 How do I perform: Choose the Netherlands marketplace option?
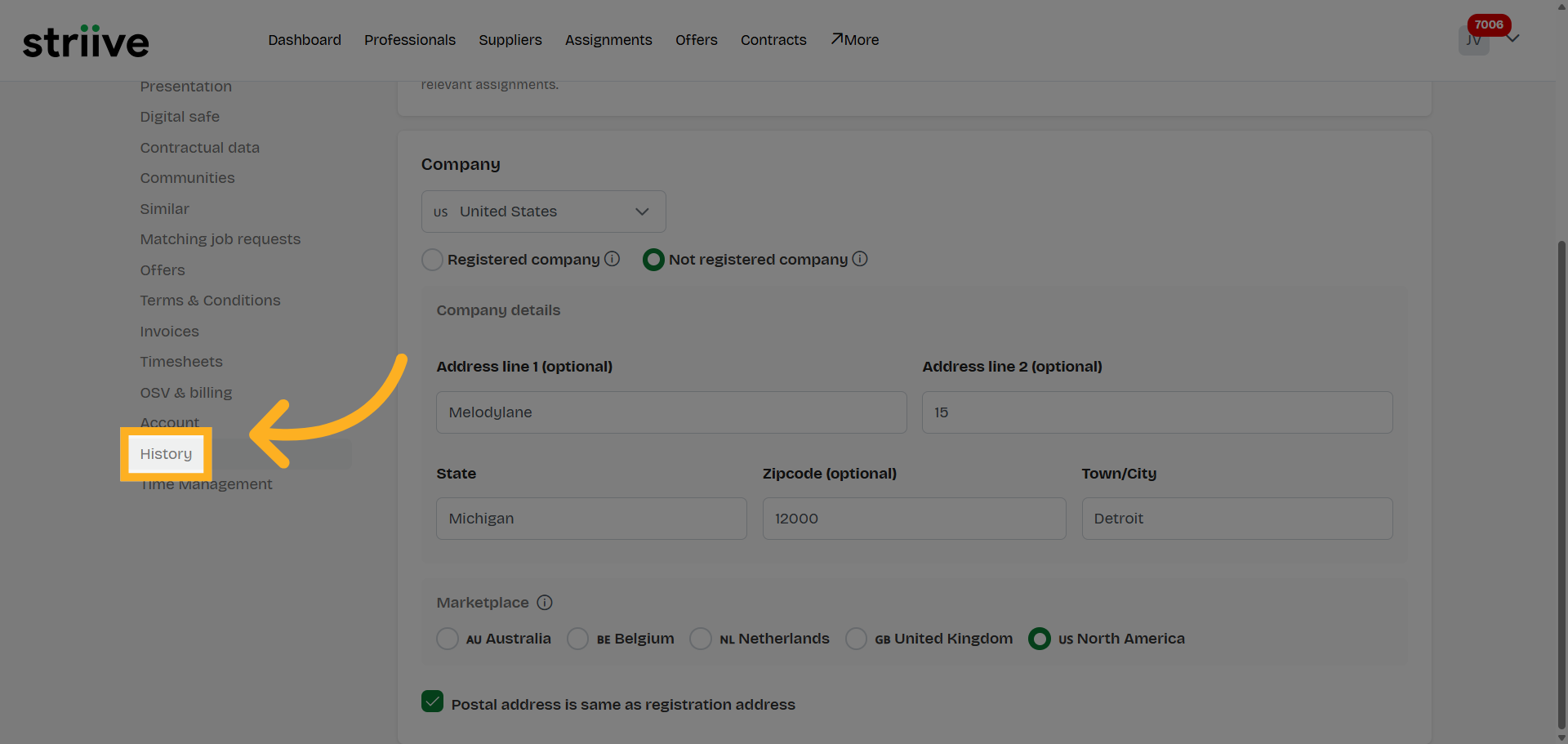tap(701, 639)
